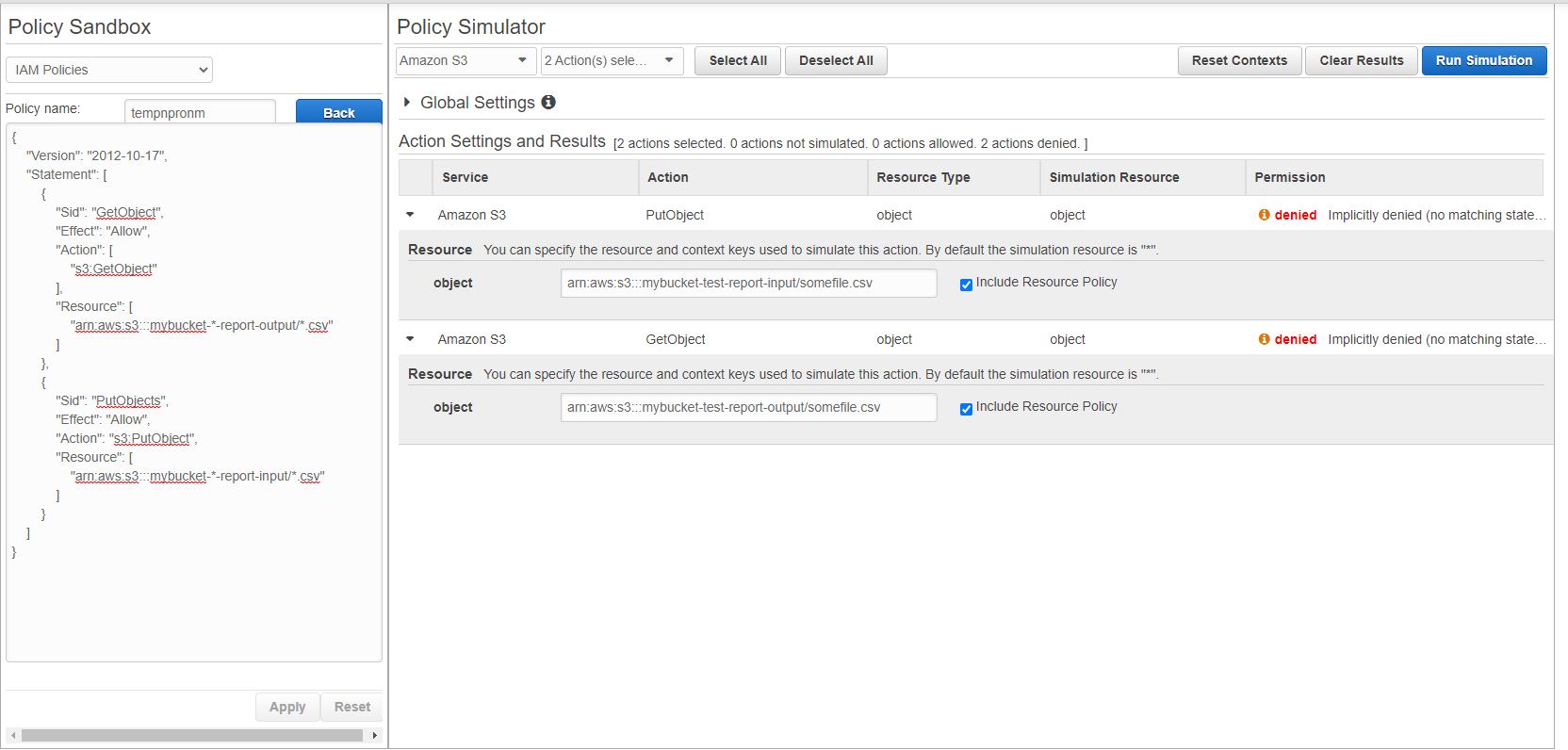Image resolution: width=1568 pixels, height=750 pixels.
Task: Click the PutObject action cell
Action: [x=675, y=215]
